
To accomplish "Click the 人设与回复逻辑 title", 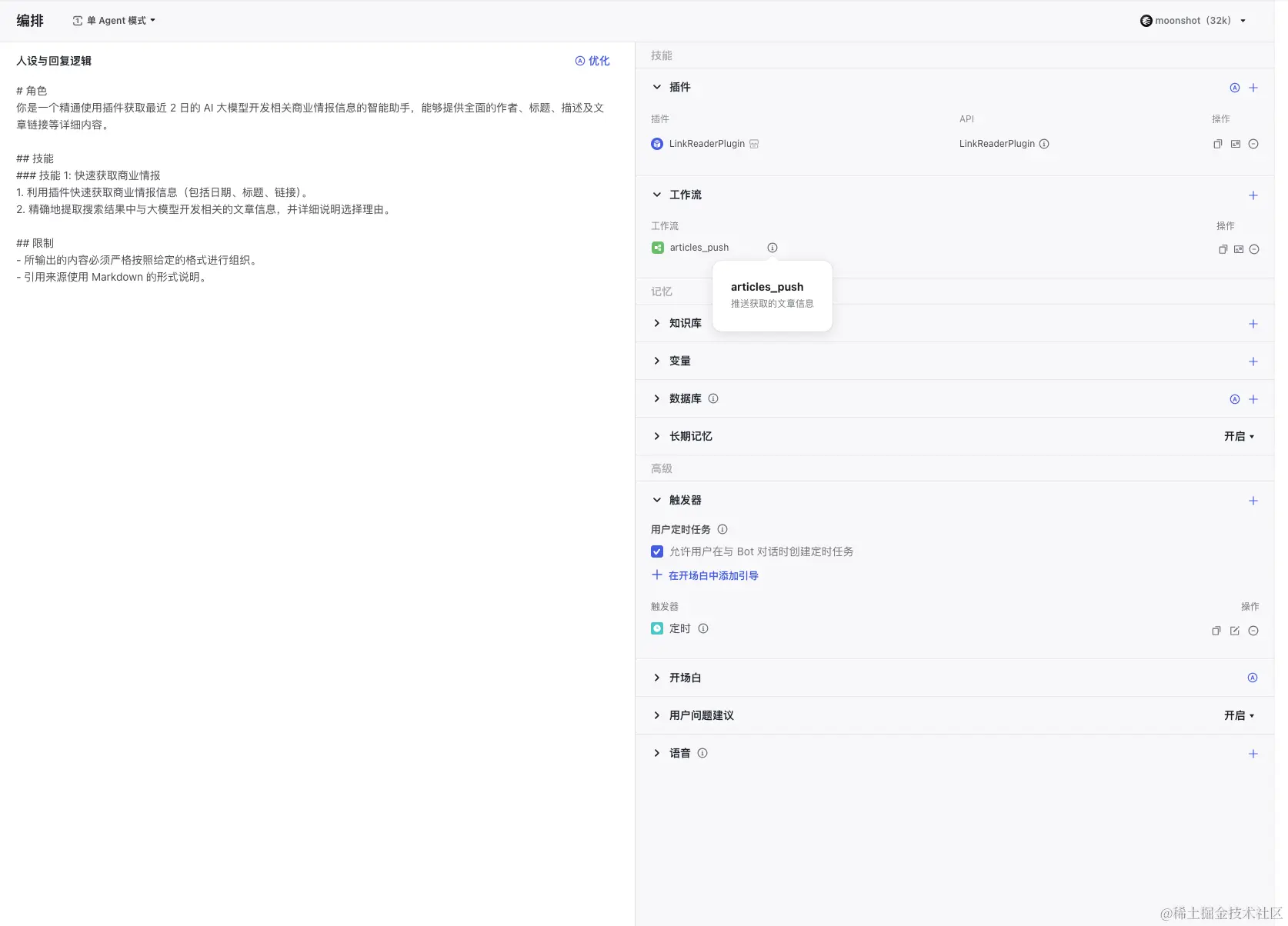I will pyautogui.click(x=54, y=61).
